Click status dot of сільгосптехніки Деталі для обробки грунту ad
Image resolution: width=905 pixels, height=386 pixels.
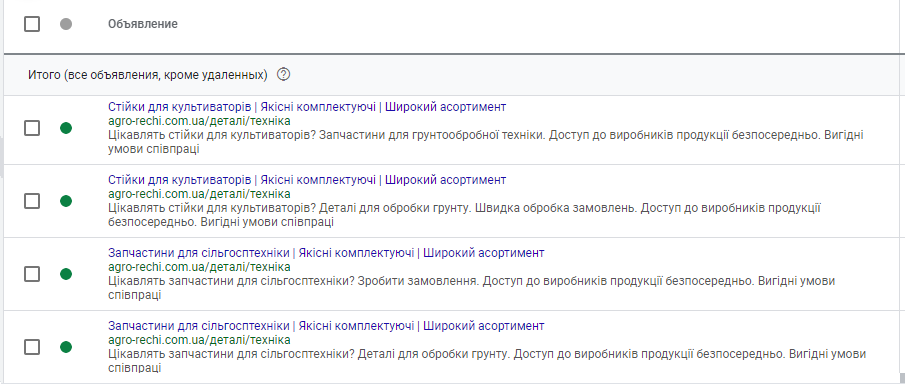tap(66, 347)
